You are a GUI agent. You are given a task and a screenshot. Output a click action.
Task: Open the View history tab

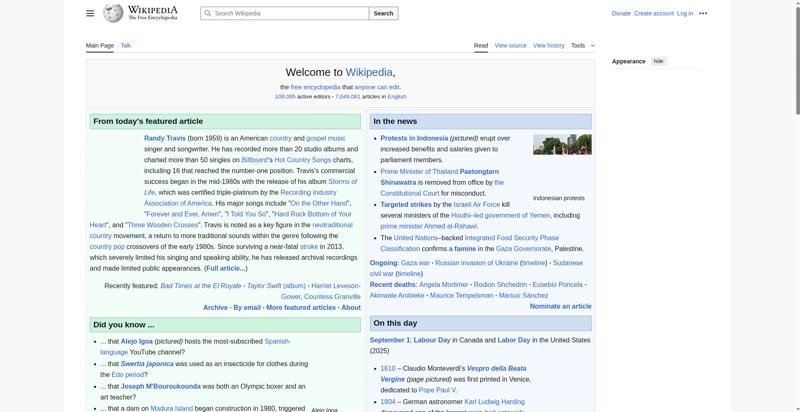[548, 45]
